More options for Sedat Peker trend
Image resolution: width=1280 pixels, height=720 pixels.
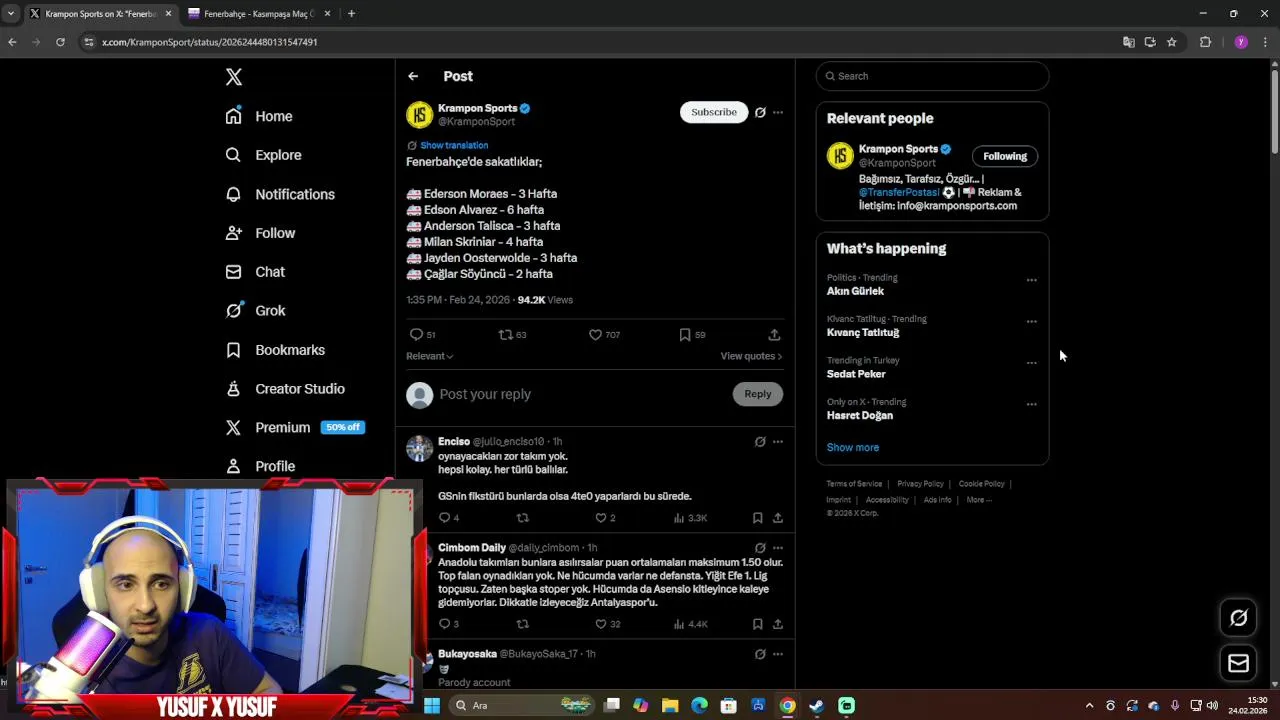pos(1031,363)
